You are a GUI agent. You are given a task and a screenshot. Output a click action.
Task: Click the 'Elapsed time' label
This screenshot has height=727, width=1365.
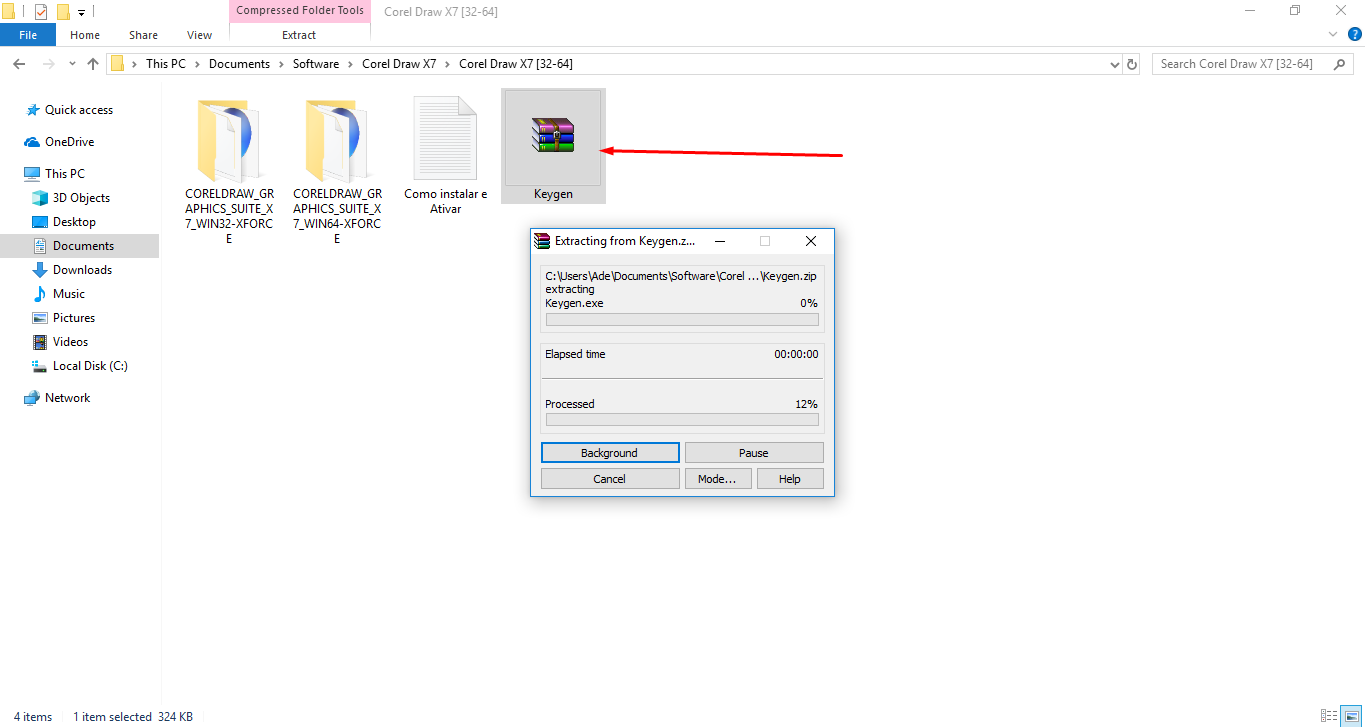coord(575,354)
